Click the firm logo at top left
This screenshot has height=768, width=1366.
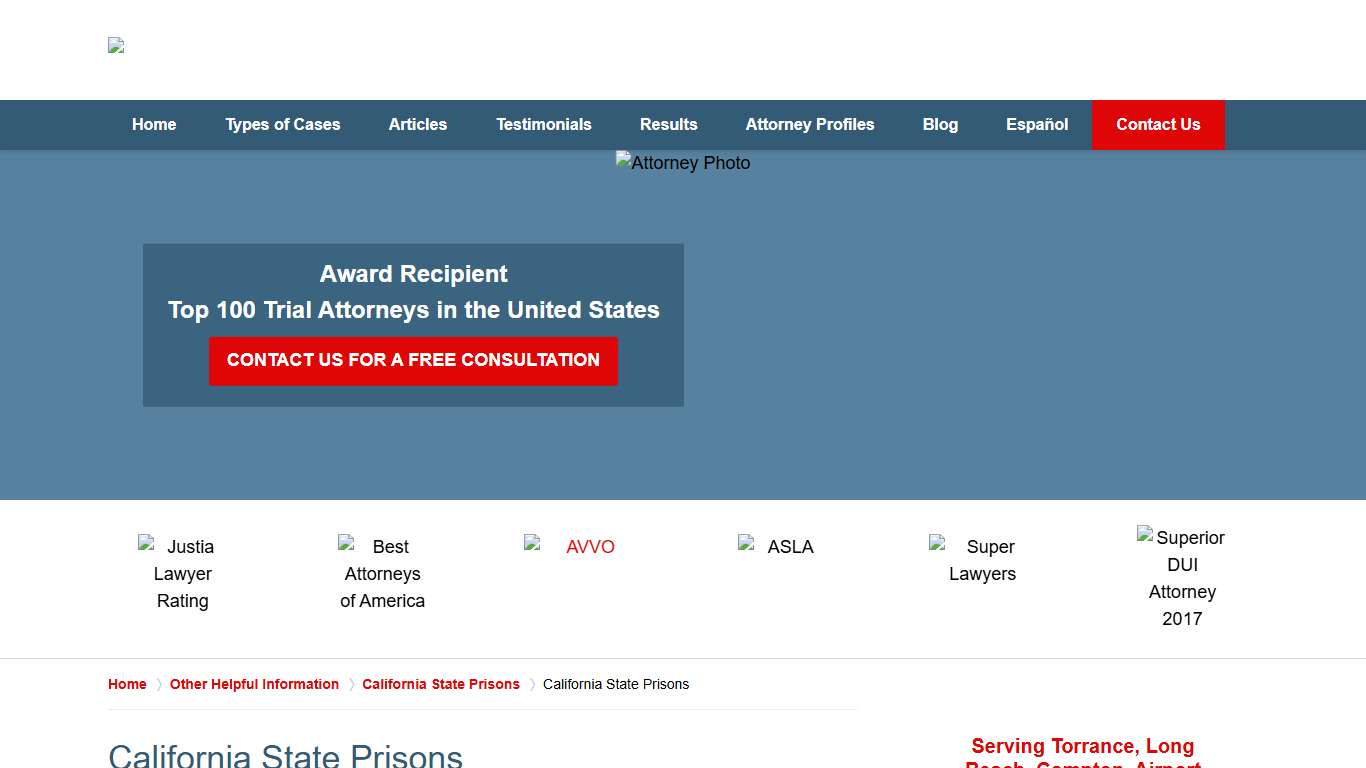(115, 46)
